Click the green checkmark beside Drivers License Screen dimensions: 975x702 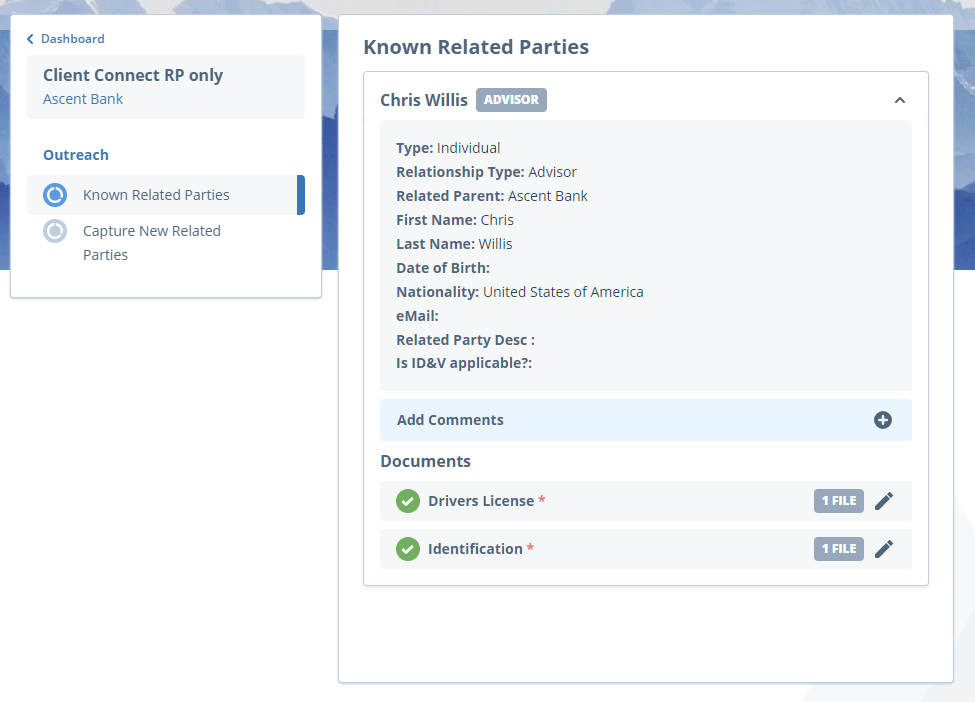[407, 500]
